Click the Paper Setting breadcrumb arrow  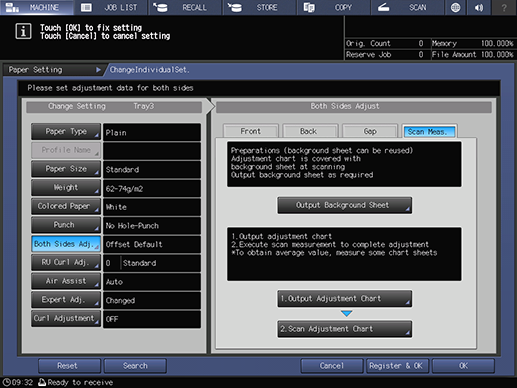pos(98,70)
